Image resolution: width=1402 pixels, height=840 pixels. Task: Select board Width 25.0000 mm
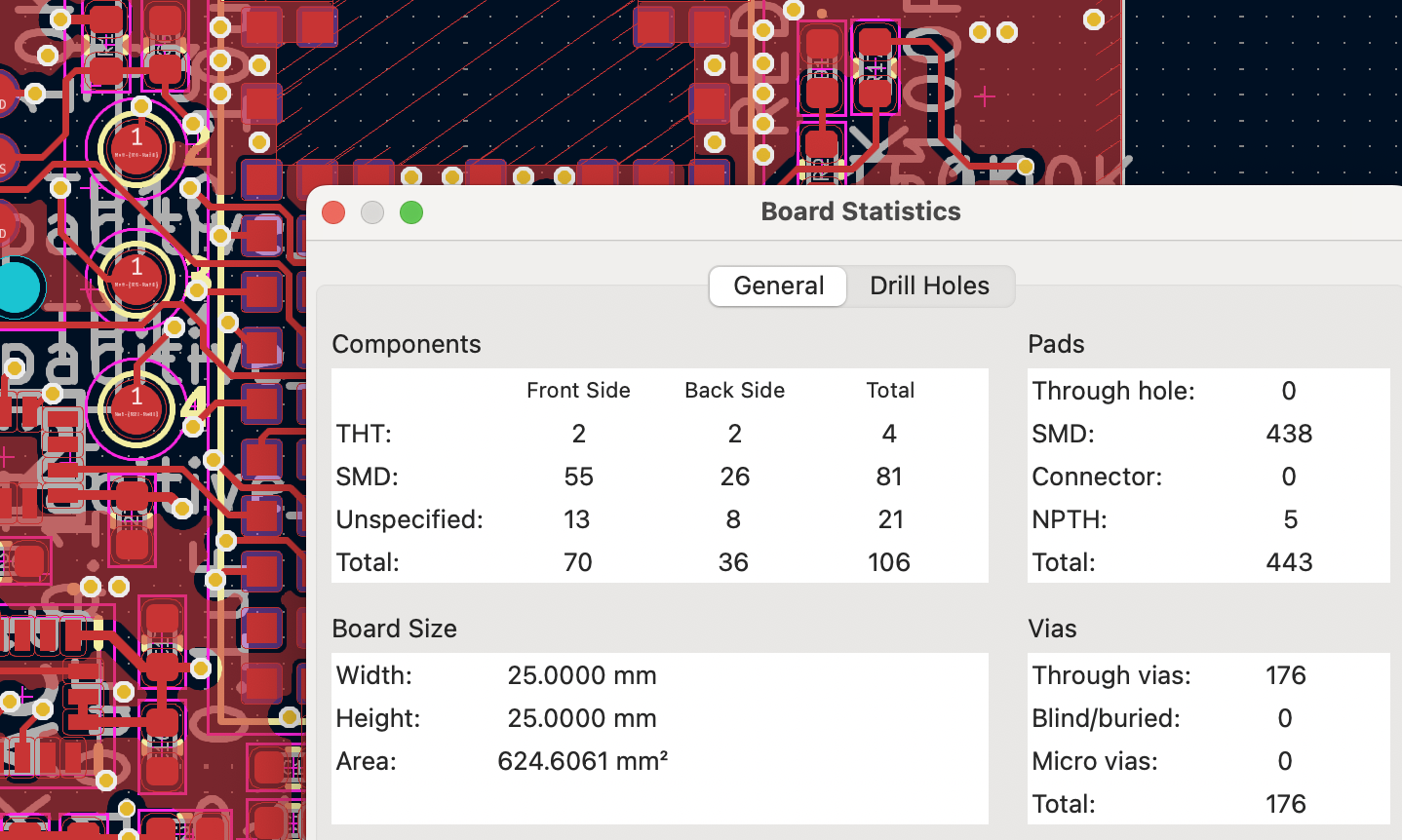click(582, 675)
